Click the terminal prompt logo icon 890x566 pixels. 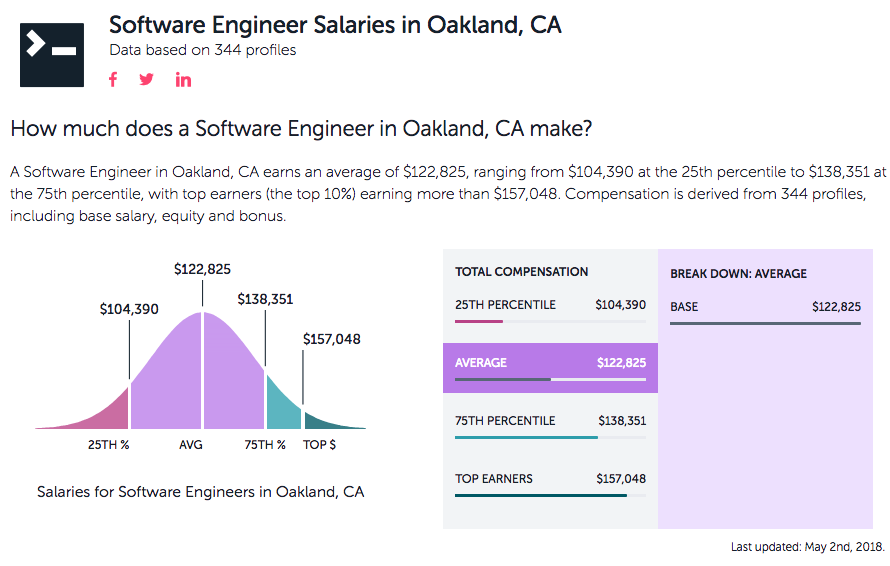52,47
